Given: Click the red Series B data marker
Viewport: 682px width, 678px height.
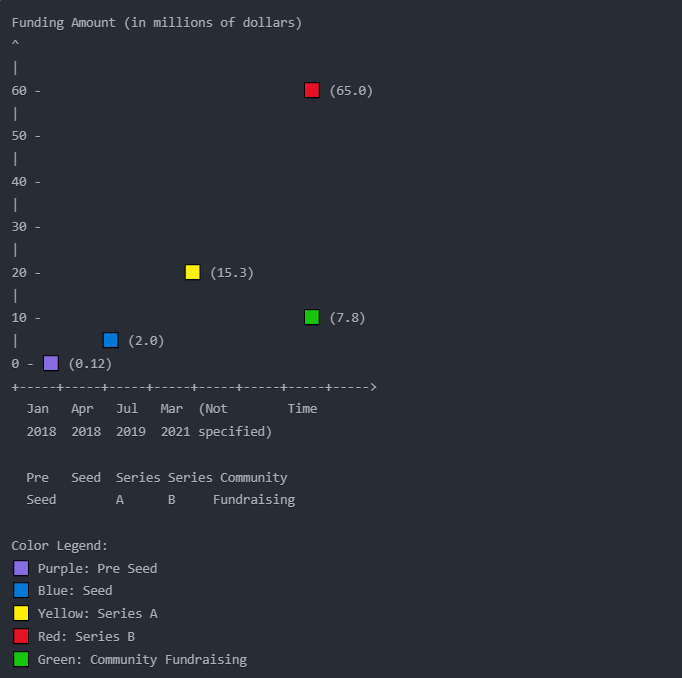Looking at the screenshot, I should click(312, 90).
